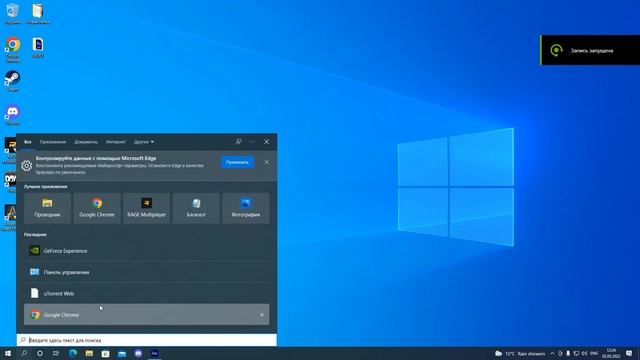This screenshot has height=360, width=640.
Task: Launch Google Chrome from the best apps tiles
Action: pyautogui.click(x=97, y=208)
